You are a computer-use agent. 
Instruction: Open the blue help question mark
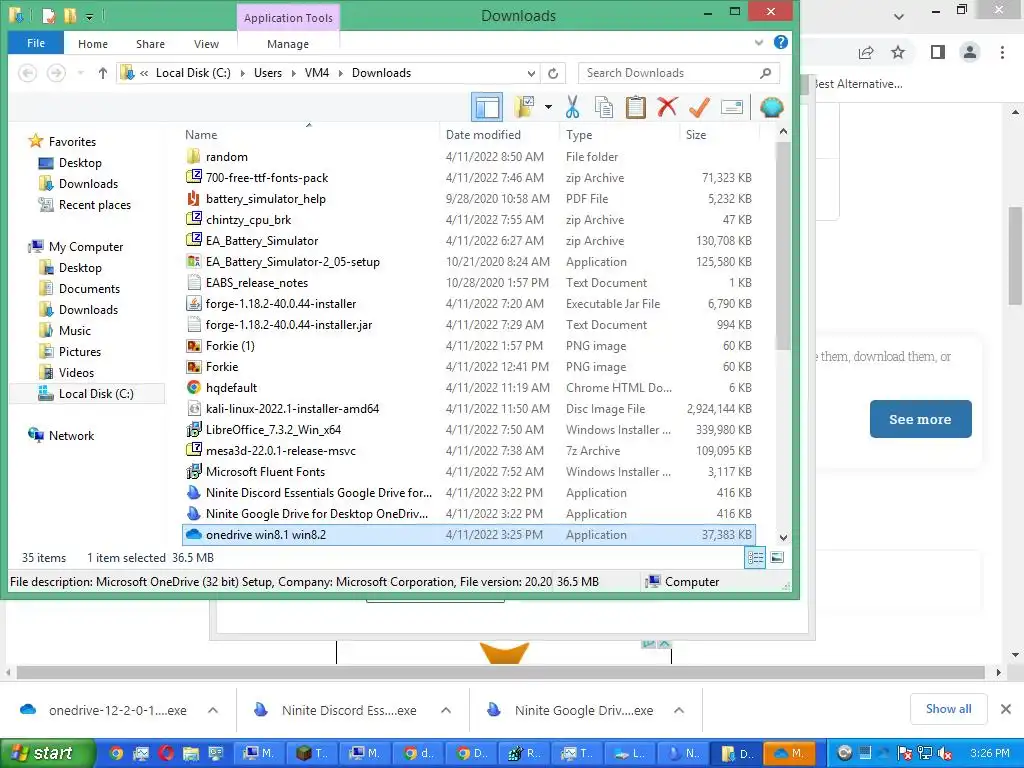[x=780, y=42]
